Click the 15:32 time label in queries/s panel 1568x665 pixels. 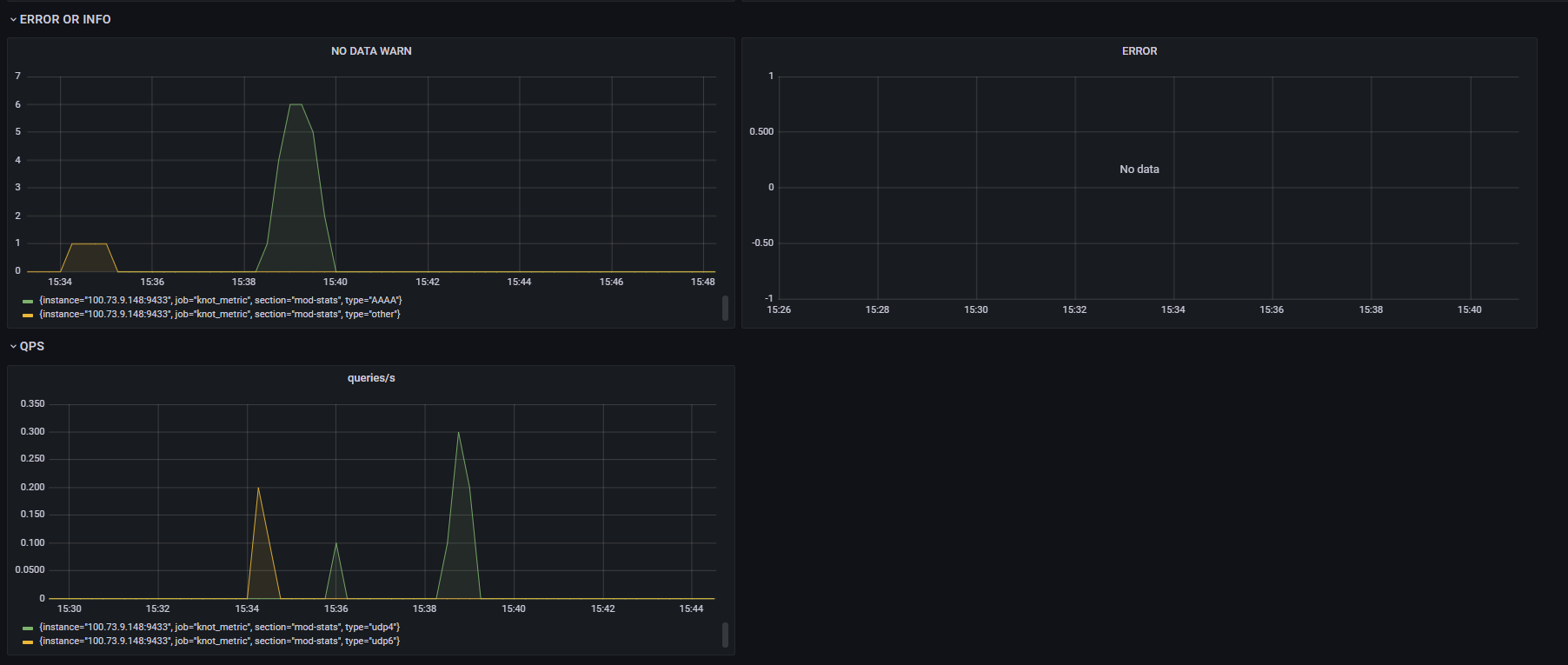158,608
